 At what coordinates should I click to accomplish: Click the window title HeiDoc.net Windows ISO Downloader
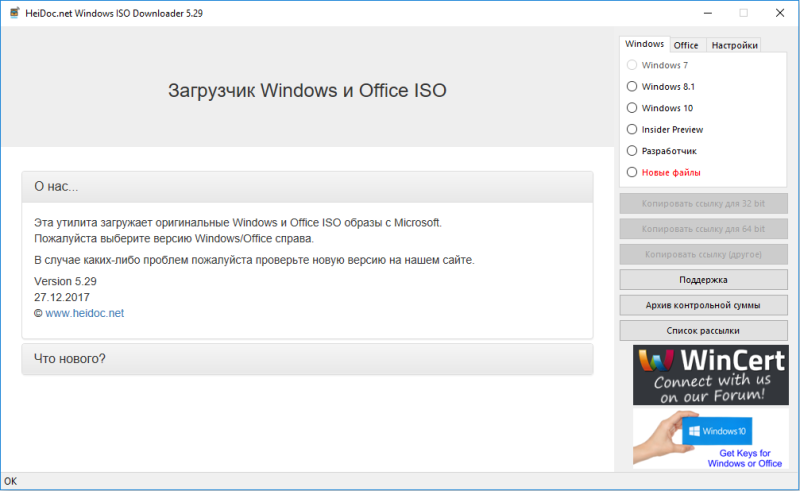pyautogui.click(x=114, y=13)
